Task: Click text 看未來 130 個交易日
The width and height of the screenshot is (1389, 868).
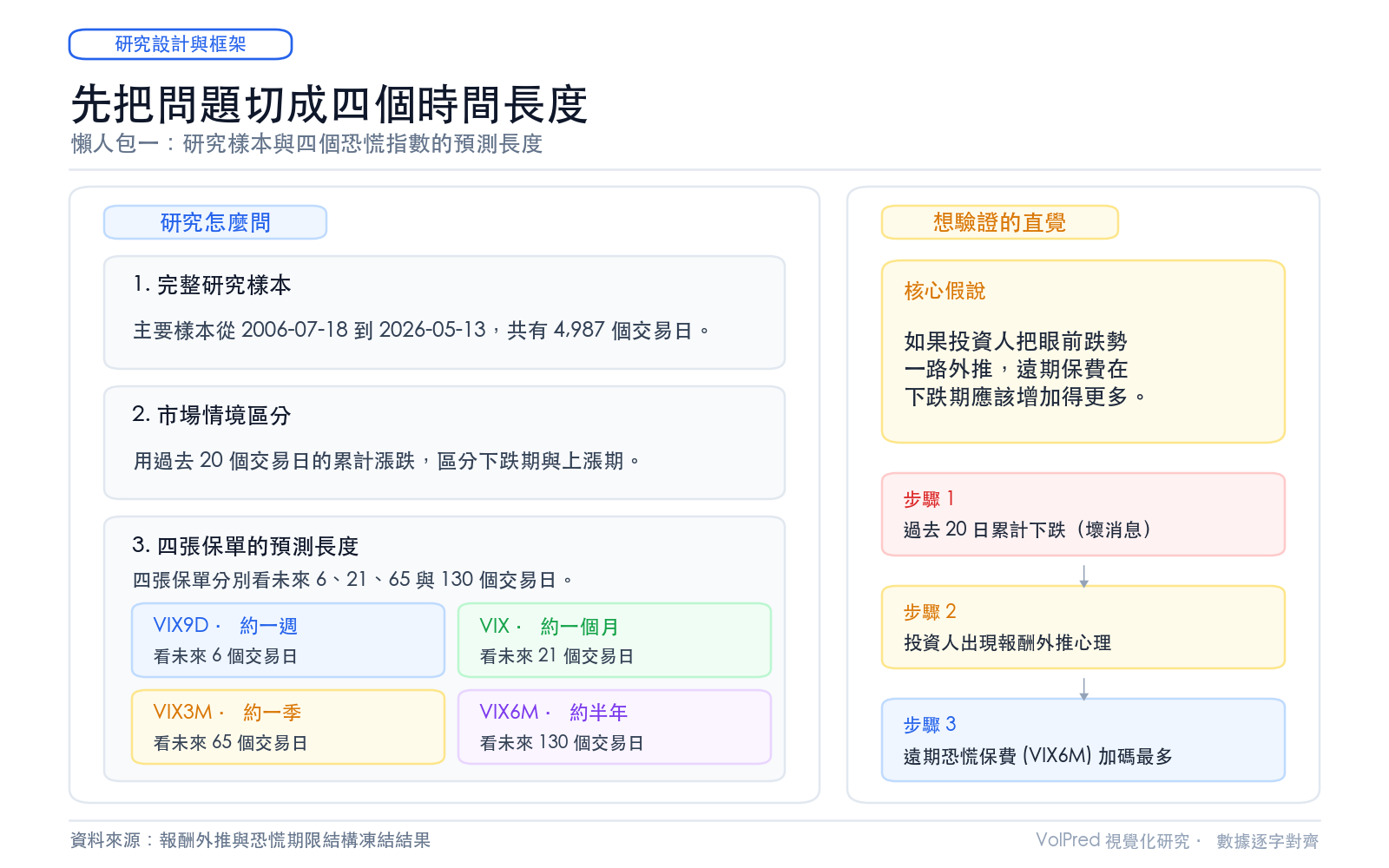Action: [x=562, y=743]
